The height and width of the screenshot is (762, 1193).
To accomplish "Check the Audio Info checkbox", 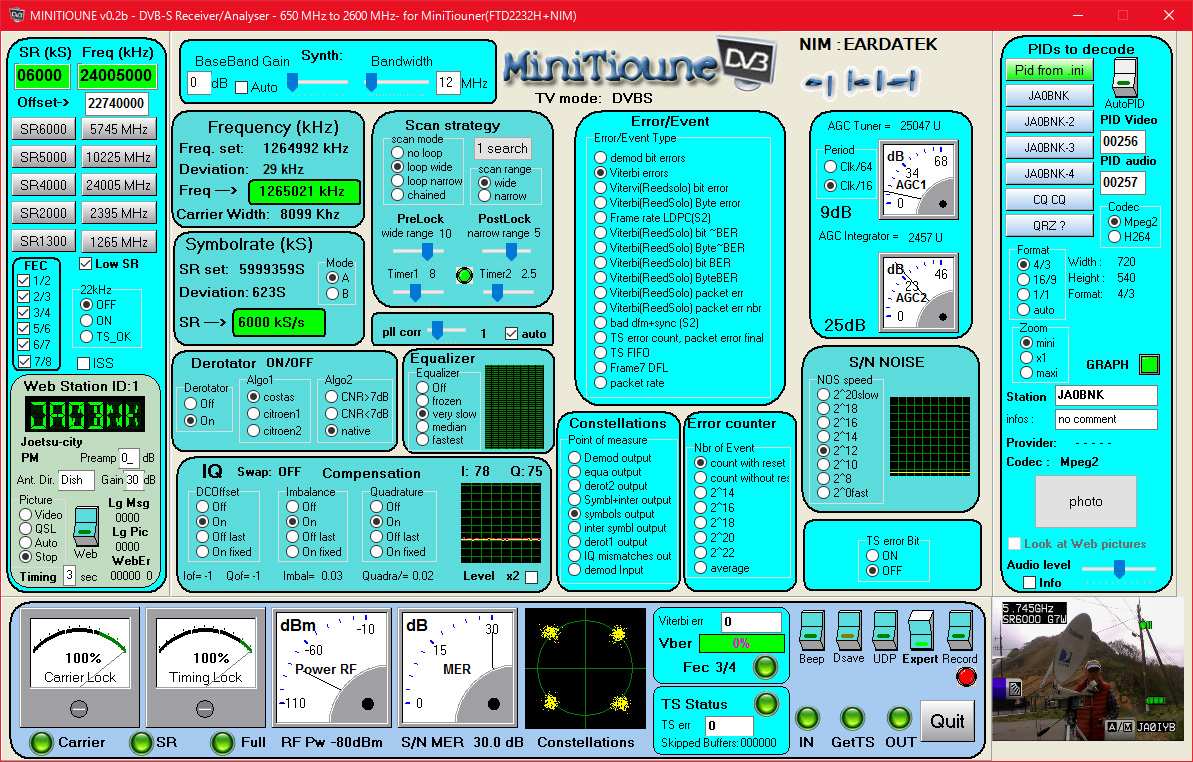I will coord(1029,583).
